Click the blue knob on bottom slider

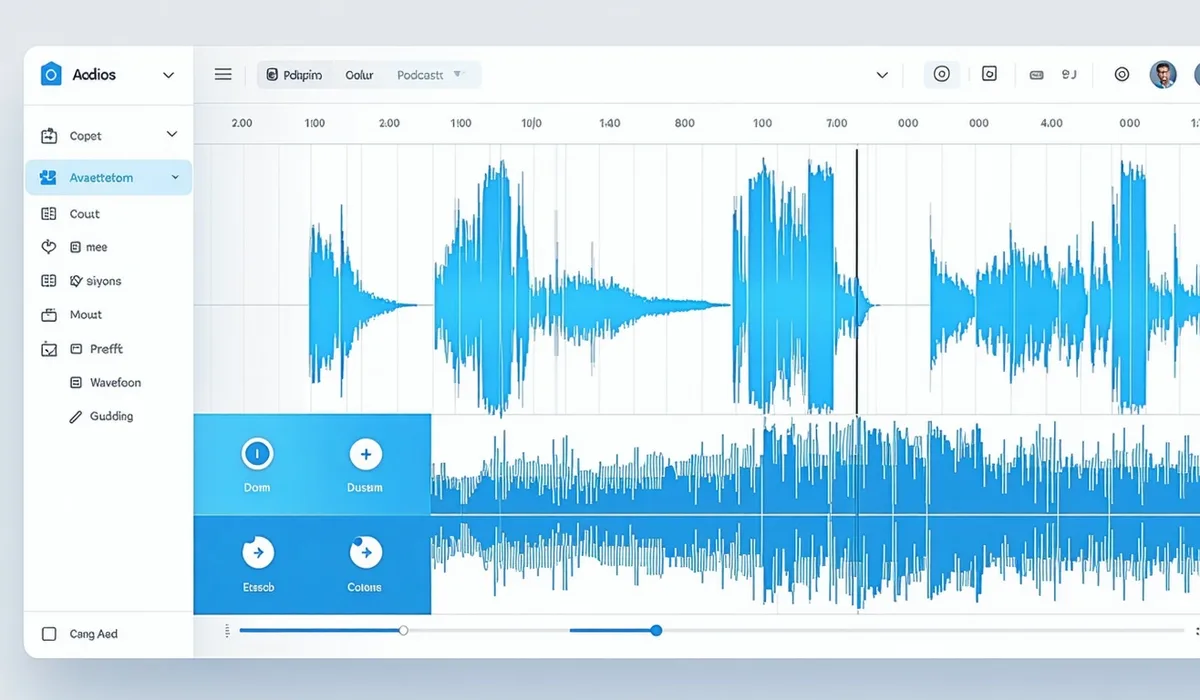coord(656,630)
